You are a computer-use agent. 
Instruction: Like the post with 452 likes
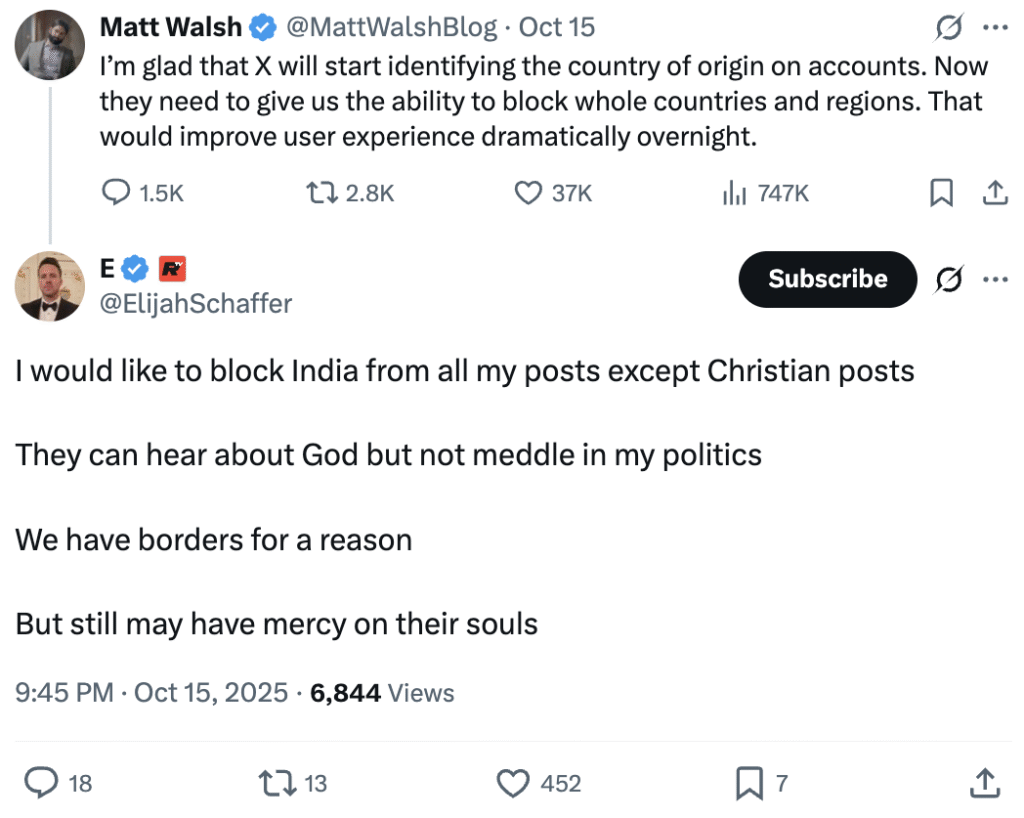513,783
